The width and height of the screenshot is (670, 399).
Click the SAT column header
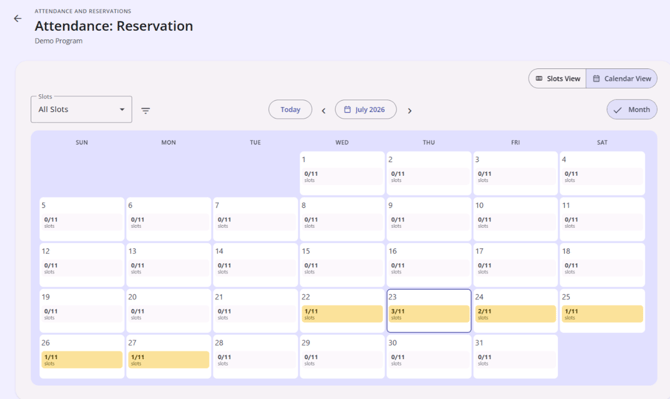tap(602, 142)
